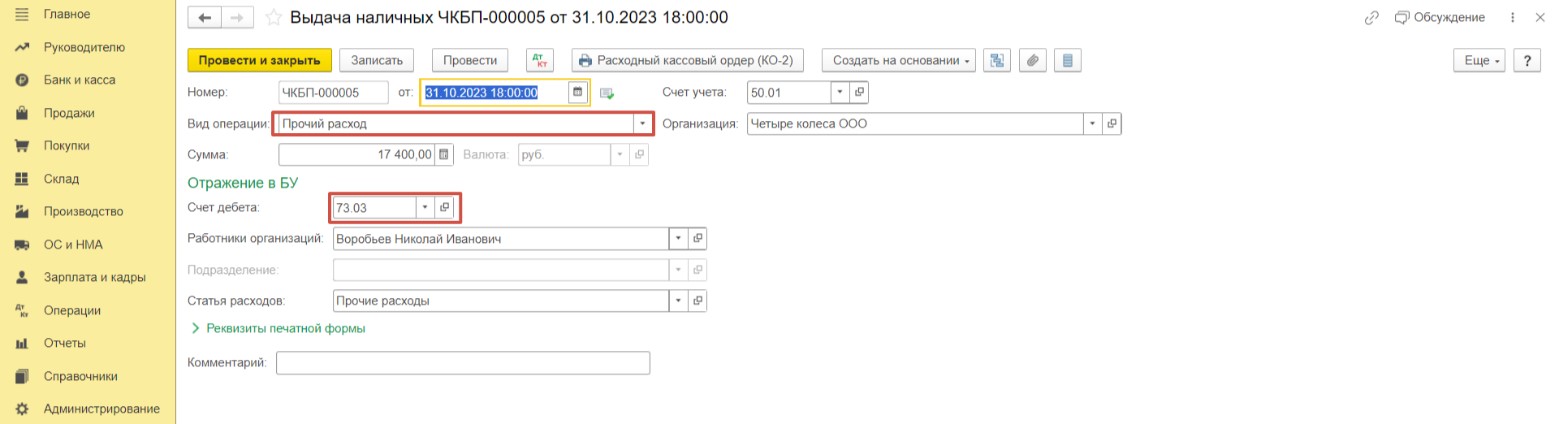Open the Организация card icon
Viewport: 1559px width, 424px height.
[1112, 124]
